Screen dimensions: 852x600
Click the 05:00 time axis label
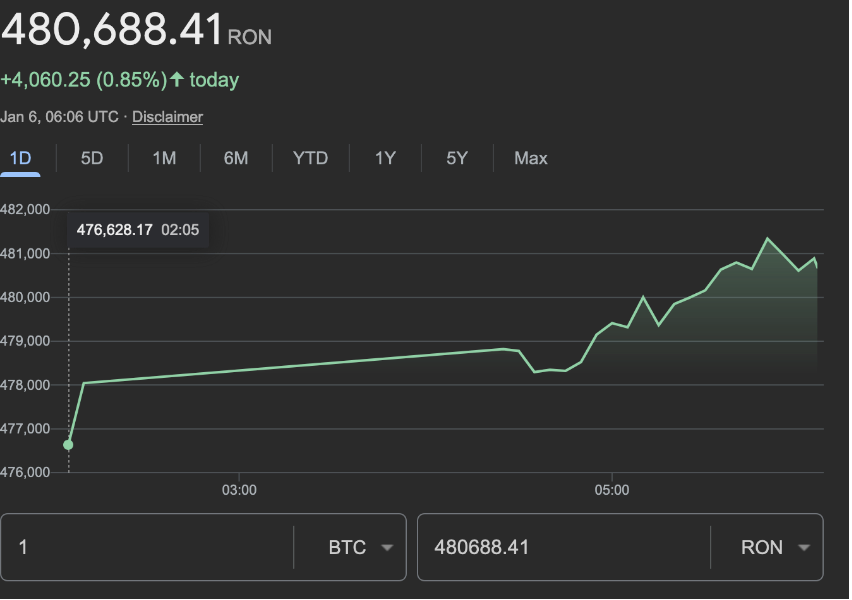coord(612,490)
